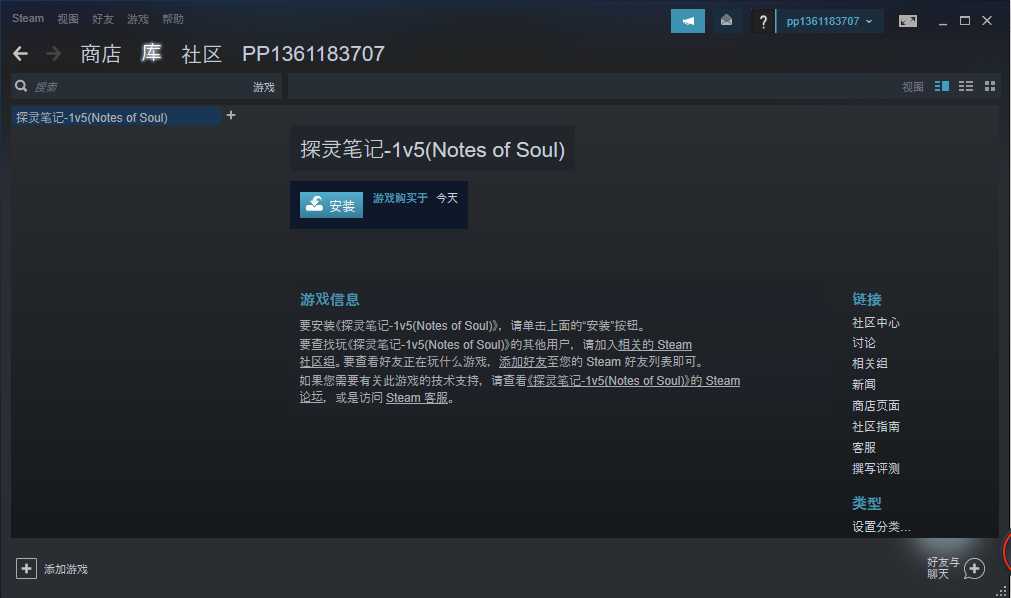
Task: Open 商店页面 link
Action: click(876, 405)
